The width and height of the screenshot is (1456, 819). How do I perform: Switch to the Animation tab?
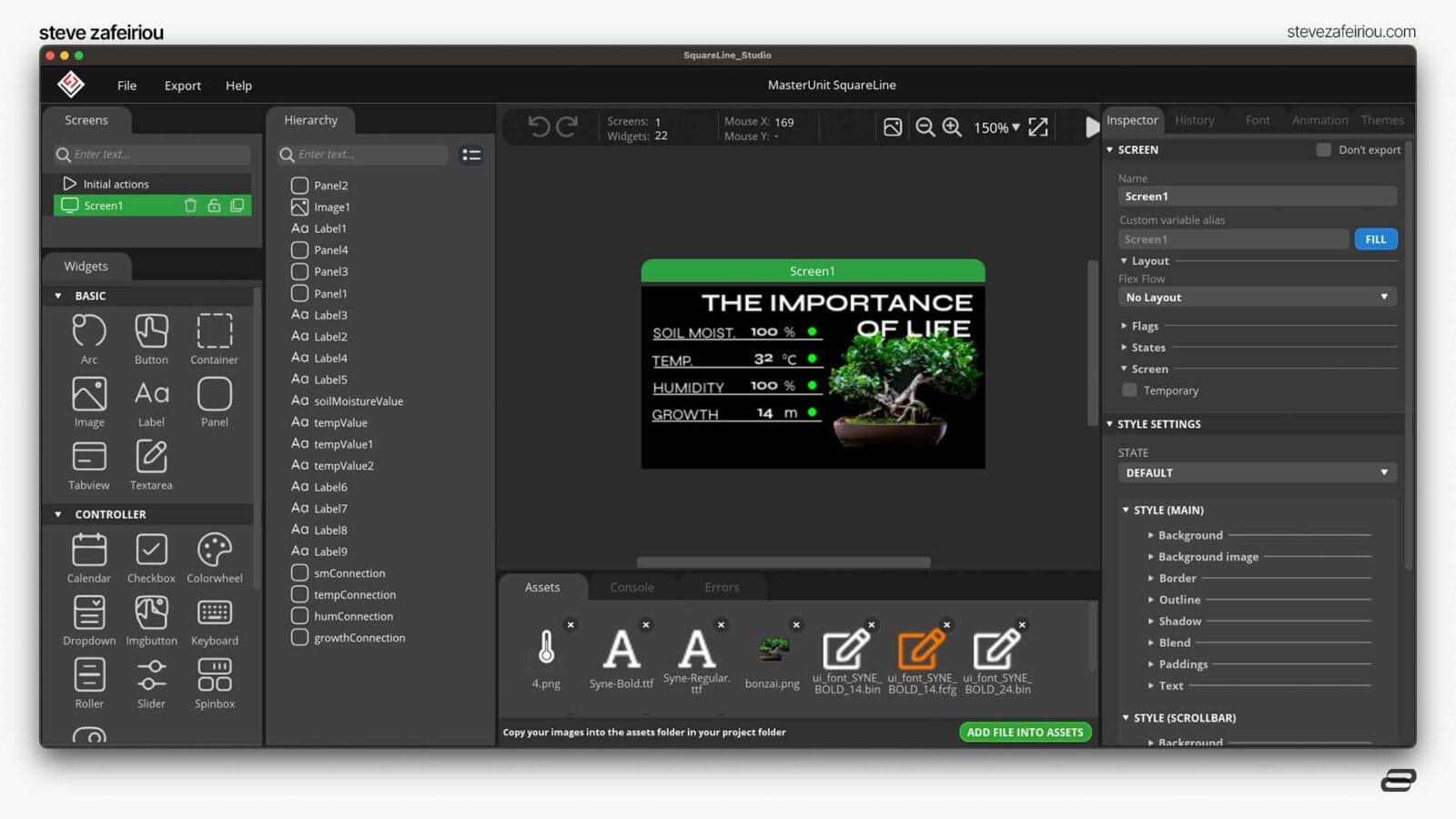point(1319,120)
